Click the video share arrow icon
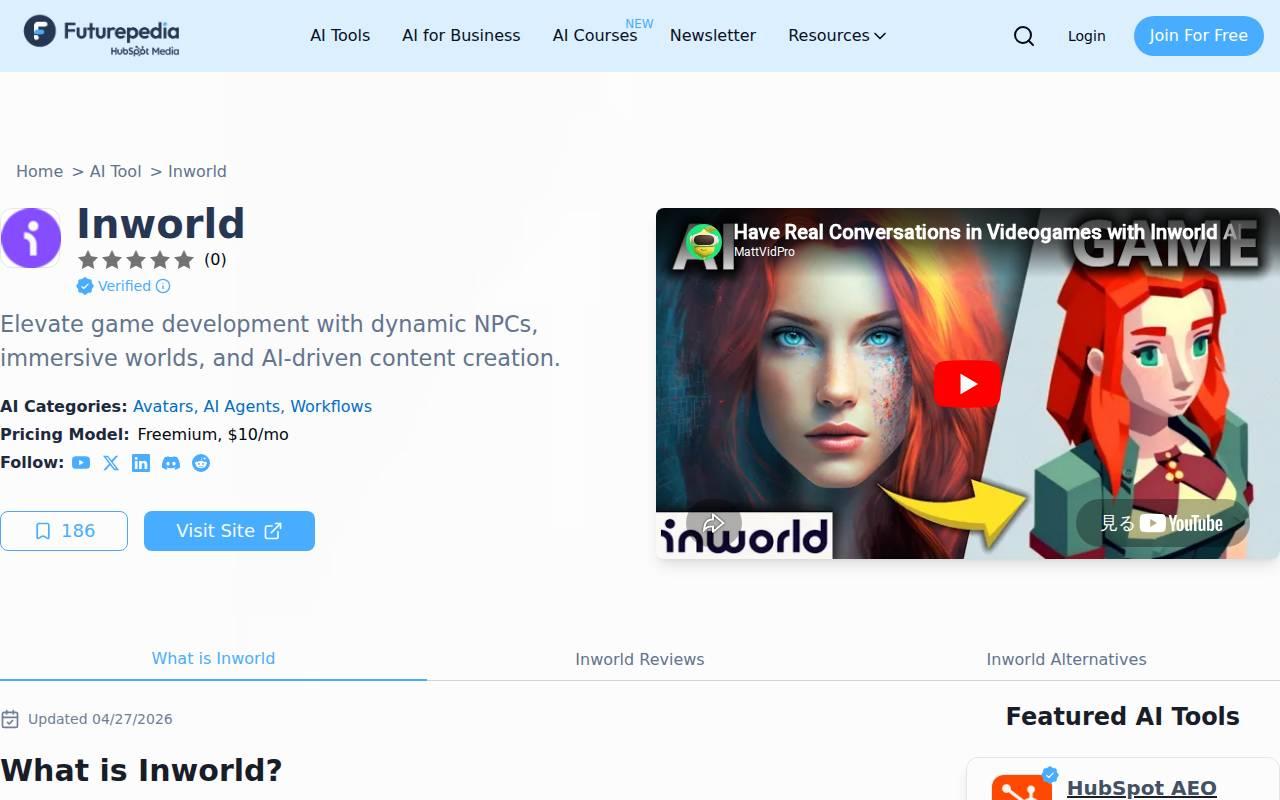Screen dimensions: 1280x800 pos(714,524)
